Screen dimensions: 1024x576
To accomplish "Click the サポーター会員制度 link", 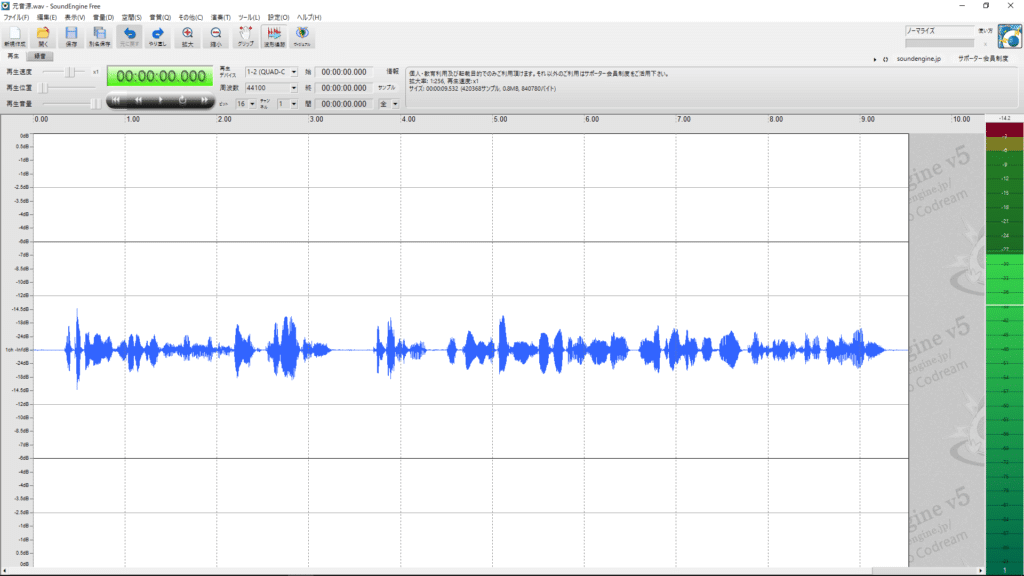I will (x=983, y=60).
